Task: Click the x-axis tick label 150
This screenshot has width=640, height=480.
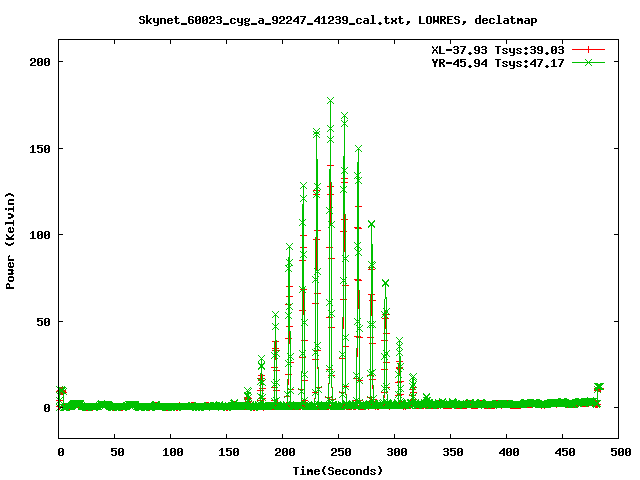Action: point(229,452)
